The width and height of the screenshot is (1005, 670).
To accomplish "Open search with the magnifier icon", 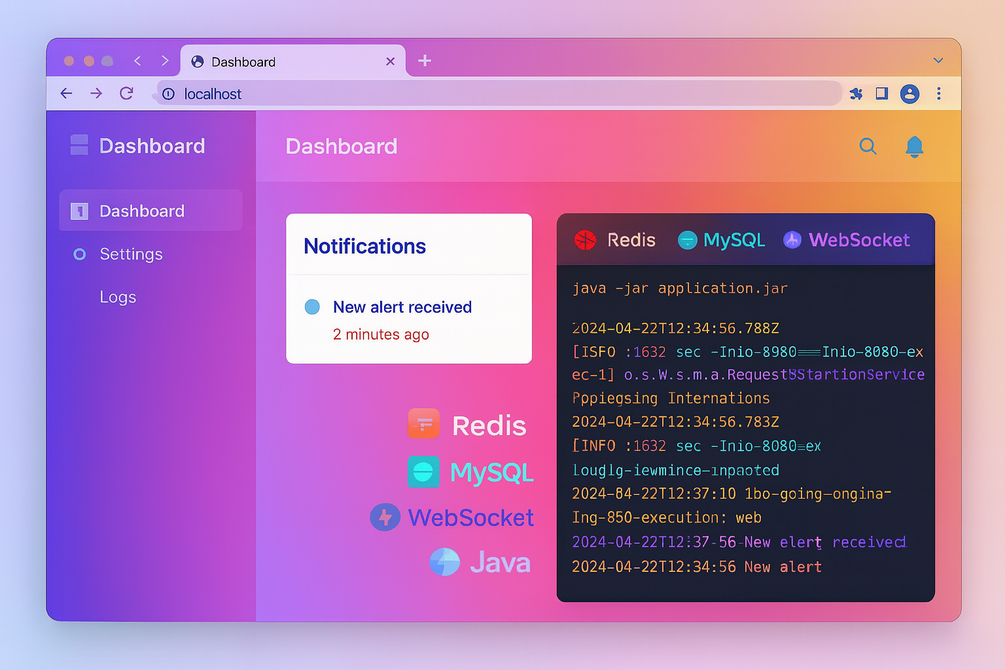I will coord(868,146).
